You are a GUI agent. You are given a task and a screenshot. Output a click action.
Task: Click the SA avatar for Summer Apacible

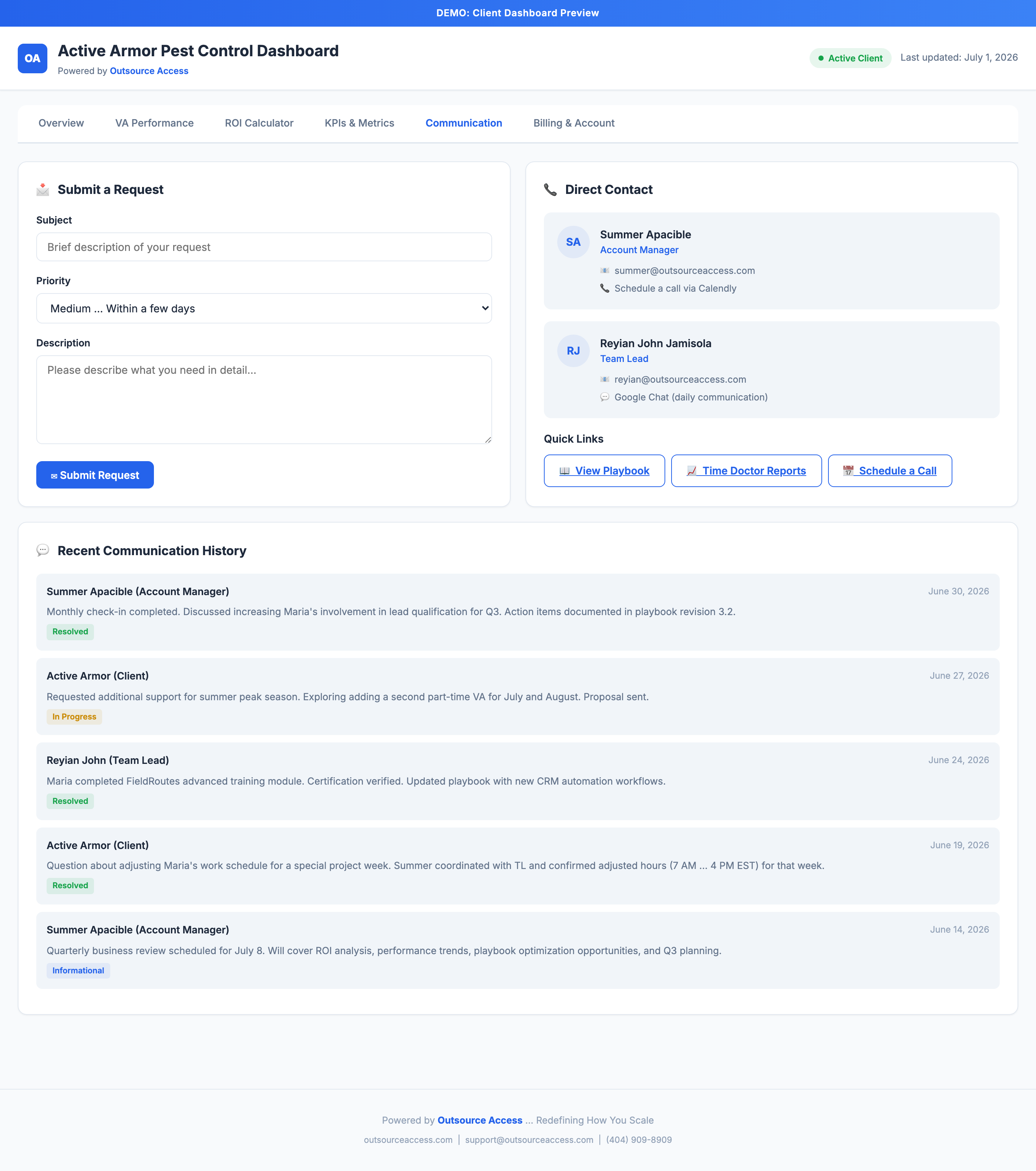[573, 242]
